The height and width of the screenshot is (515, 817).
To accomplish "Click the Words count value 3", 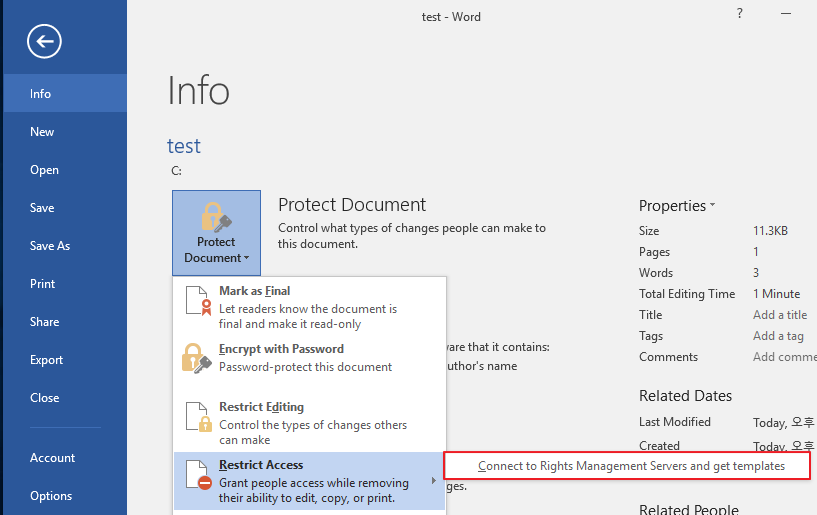I will [756, 273].
